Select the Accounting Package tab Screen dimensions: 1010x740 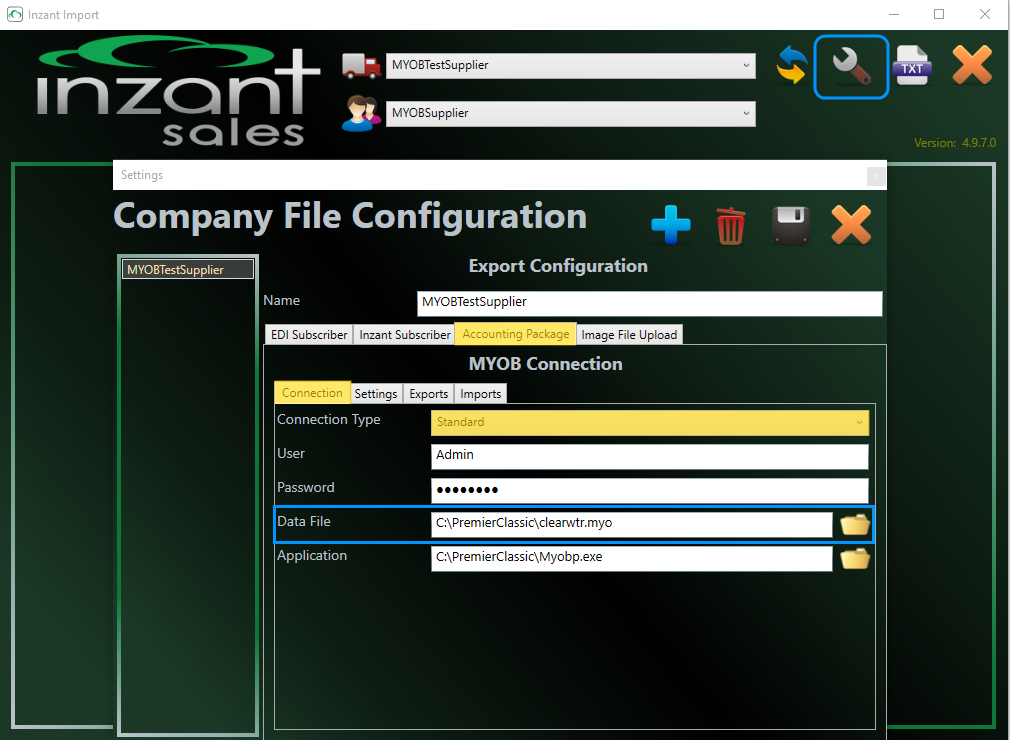point(515,334)
